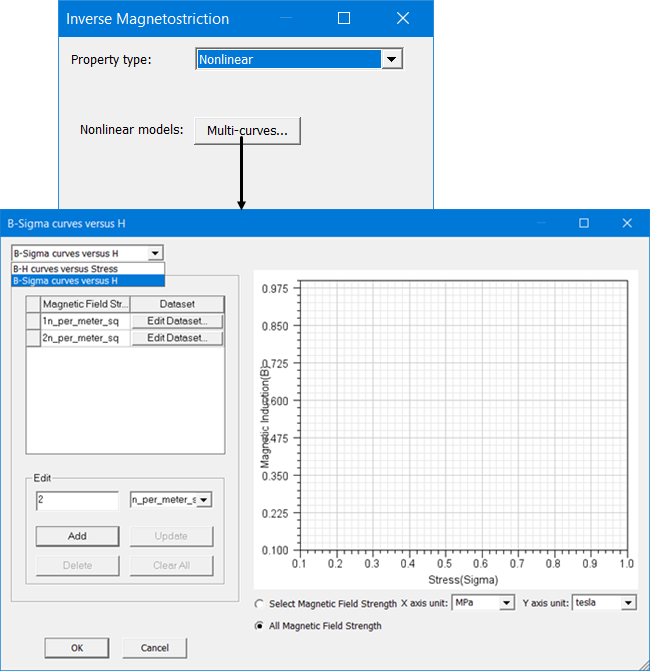Click the Cancel button
Image resolution: width=650 pixels, height=671 pixels.
pyautogui.click(x=154, y=648)
